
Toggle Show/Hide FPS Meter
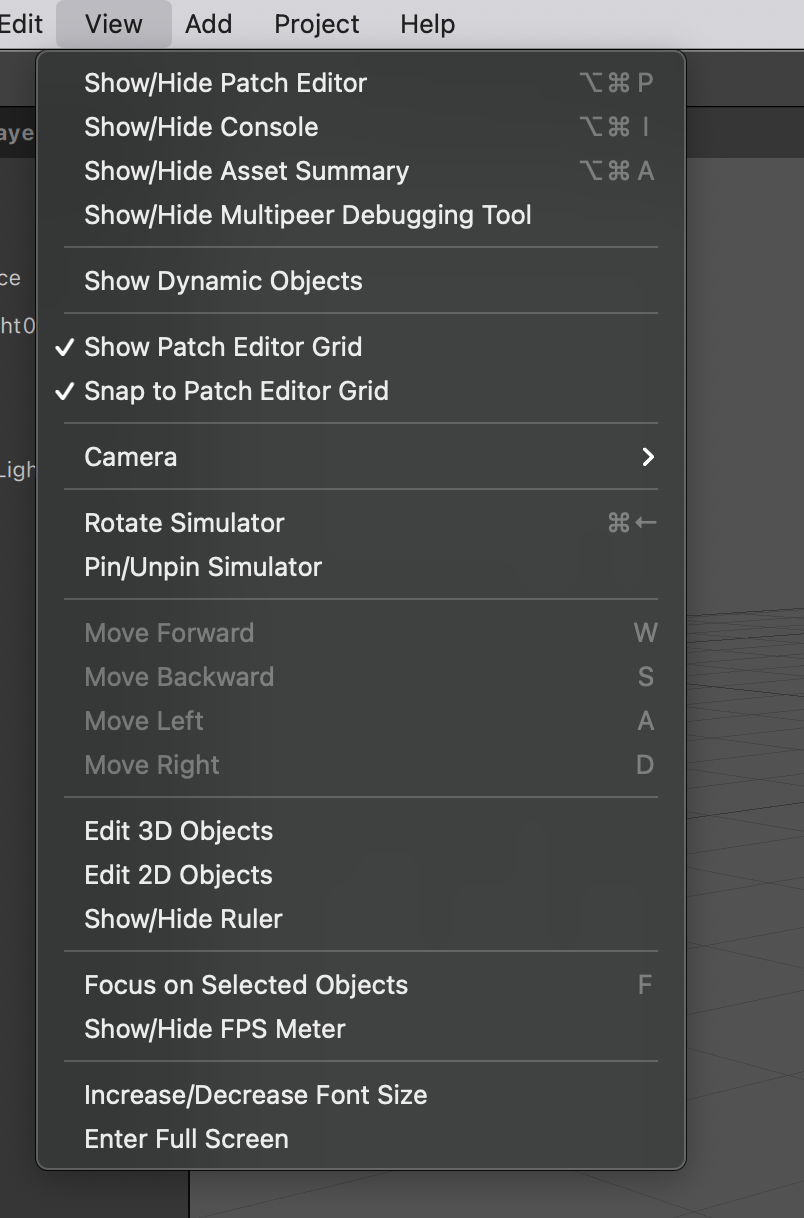pyautogui.click(x=214, y=1029)
